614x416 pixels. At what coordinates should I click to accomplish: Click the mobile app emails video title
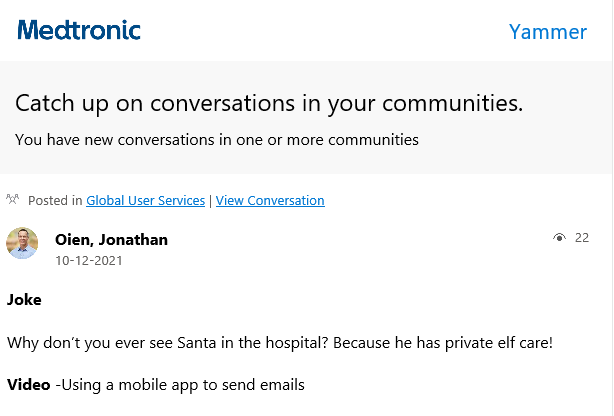tap(184, 385)
